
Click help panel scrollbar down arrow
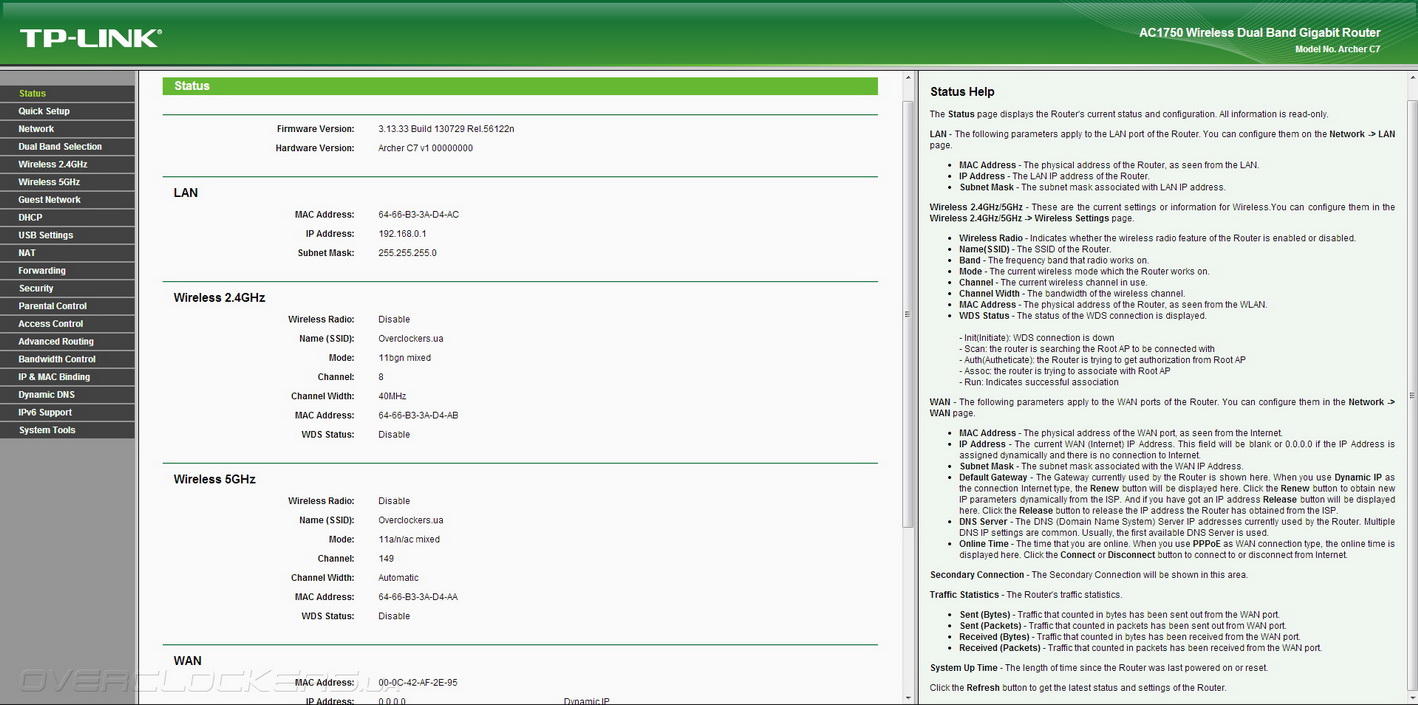[1411, 697]
